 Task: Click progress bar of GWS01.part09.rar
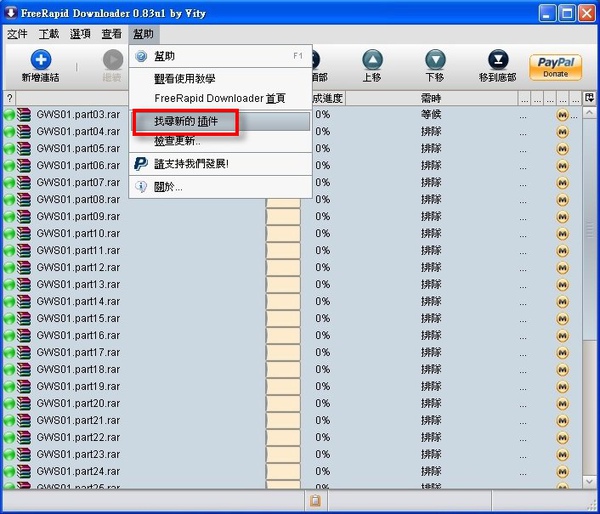(284, 216)
